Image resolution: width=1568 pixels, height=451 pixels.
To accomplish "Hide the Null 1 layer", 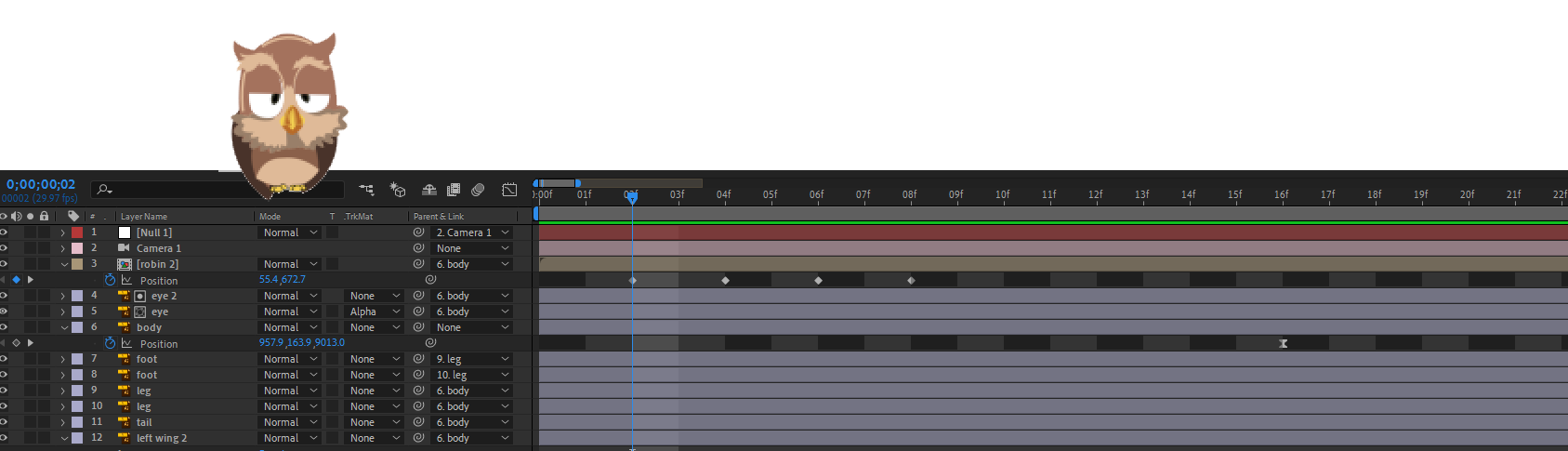I will 4,232.
